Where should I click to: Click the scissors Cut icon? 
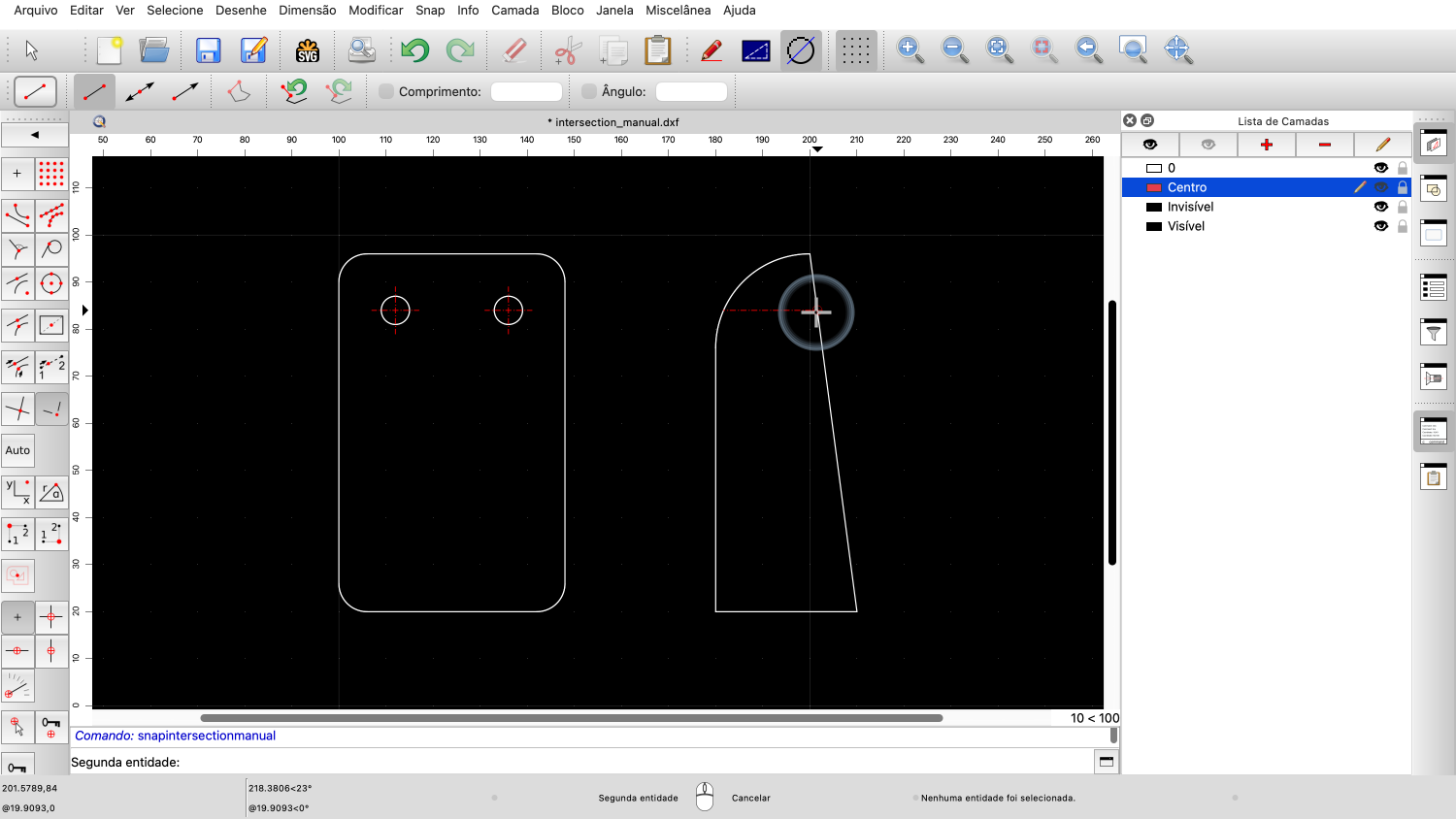568,49
